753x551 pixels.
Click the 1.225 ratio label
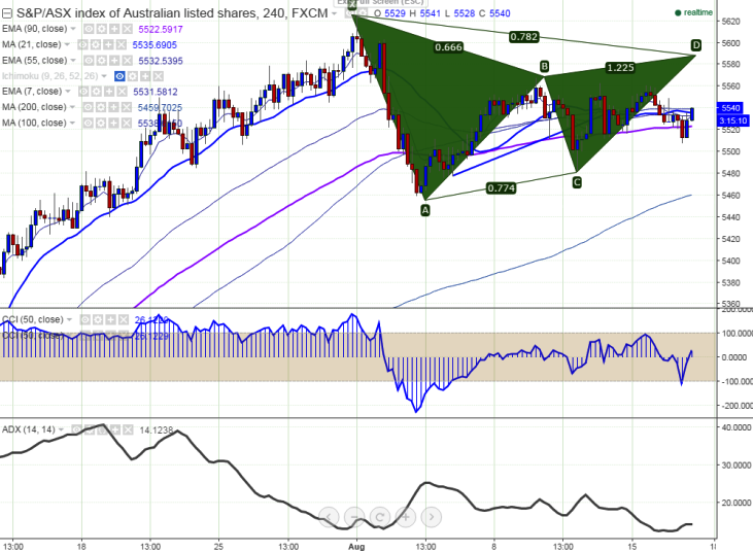pos(620,68)
